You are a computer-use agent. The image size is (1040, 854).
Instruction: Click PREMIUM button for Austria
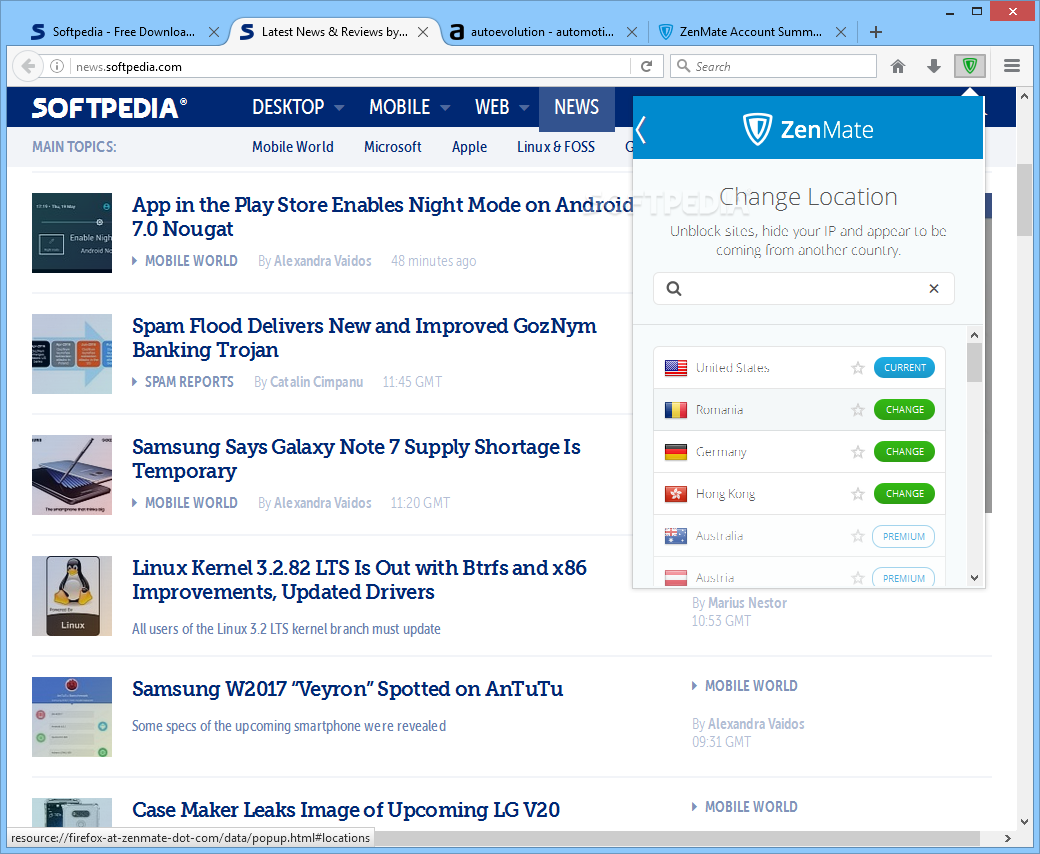click(x=903, y=578)
